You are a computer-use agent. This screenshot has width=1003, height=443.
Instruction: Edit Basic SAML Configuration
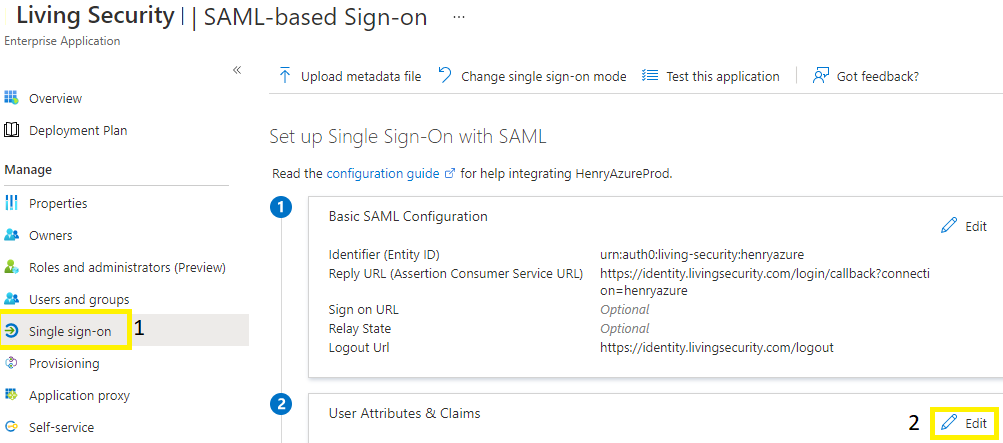pyautogui.click(x=965, y=226)
